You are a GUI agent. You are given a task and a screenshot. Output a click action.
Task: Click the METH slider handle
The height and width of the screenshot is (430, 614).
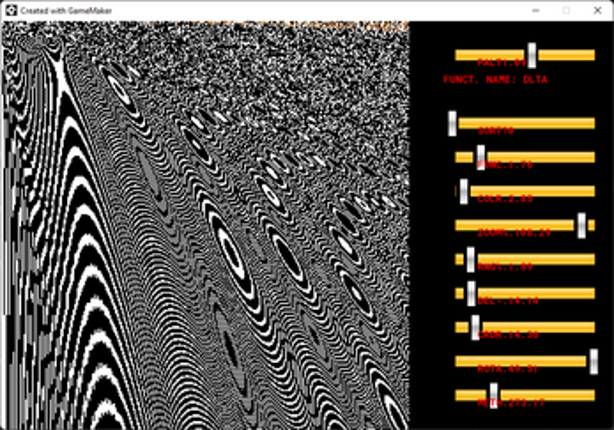point(494,396)
